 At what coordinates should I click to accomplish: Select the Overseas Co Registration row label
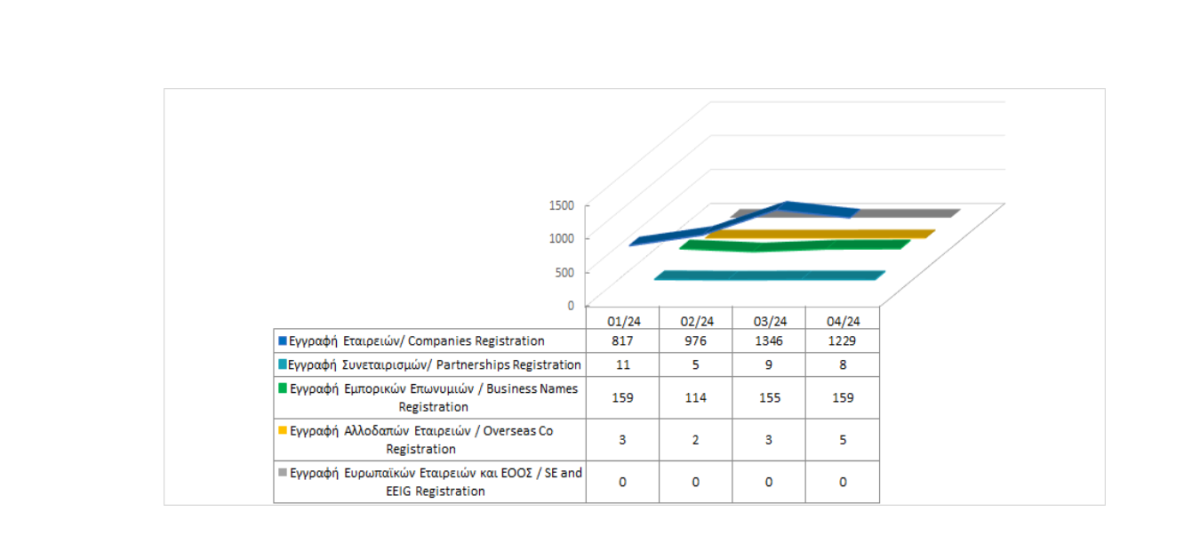(421, 440)
